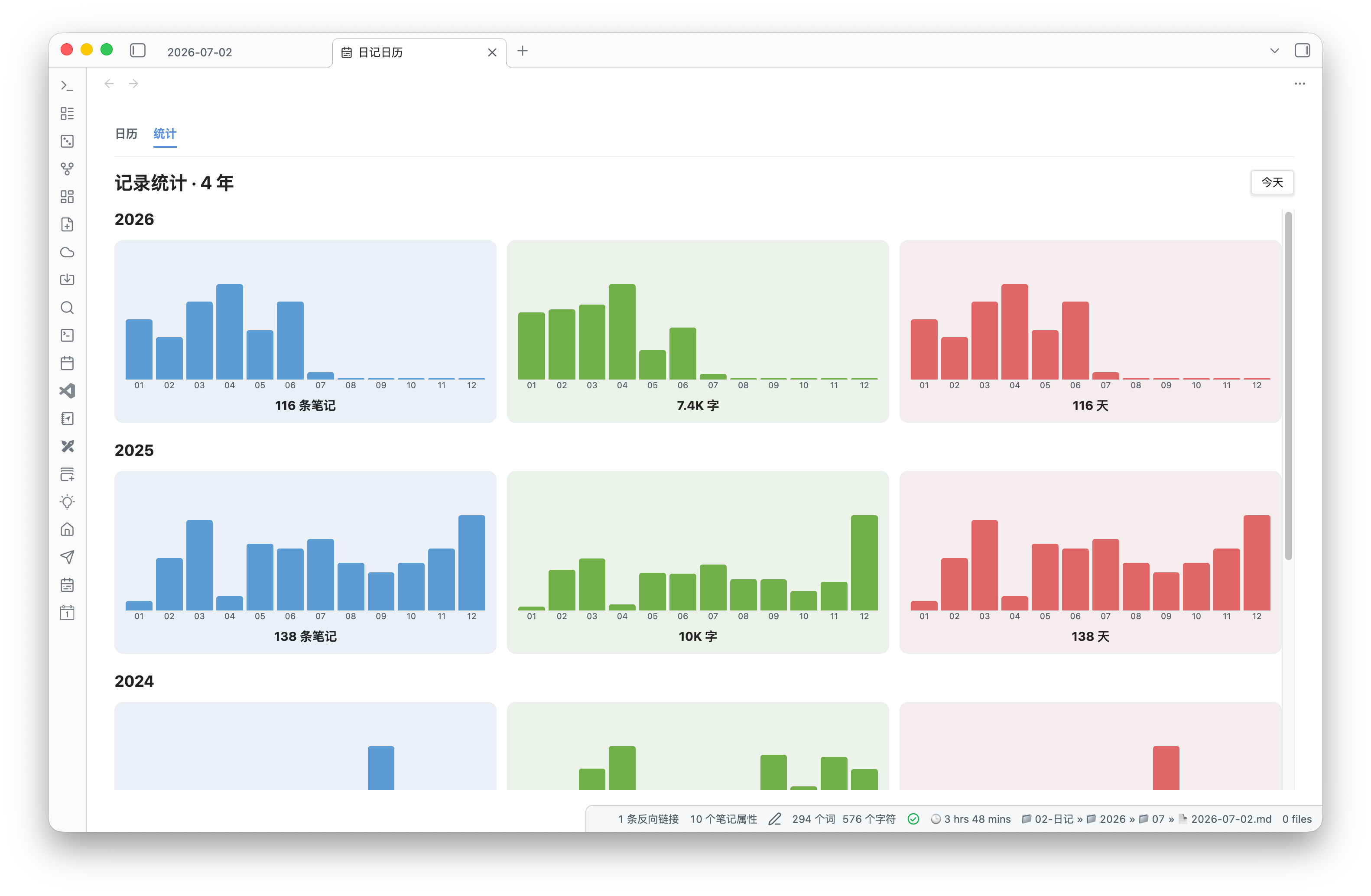Toggle the left sidebar panel
This screenshot has height=896, width=1371.
138,51
